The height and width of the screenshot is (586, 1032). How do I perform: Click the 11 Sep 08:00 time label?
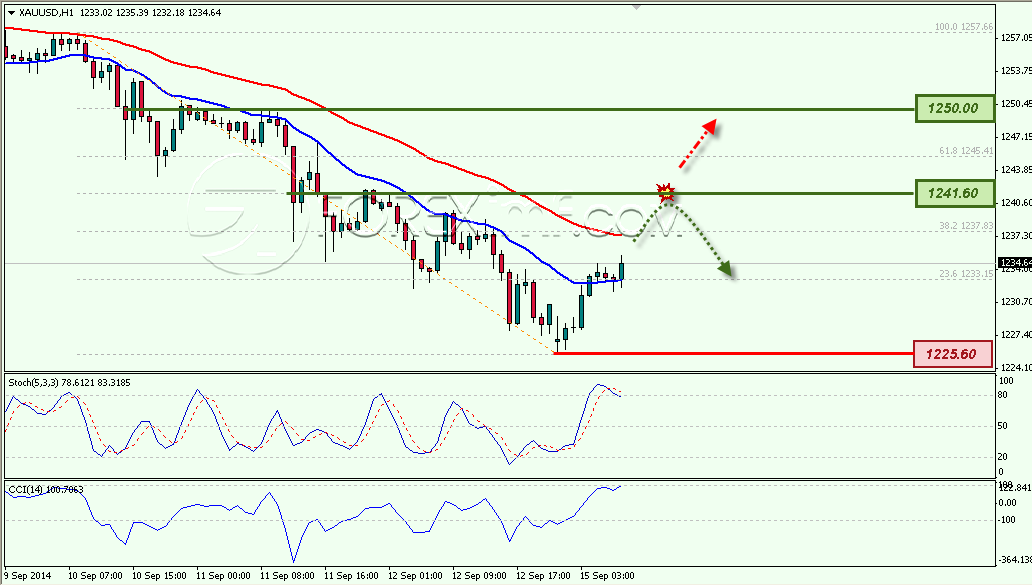tap(287, 575)
